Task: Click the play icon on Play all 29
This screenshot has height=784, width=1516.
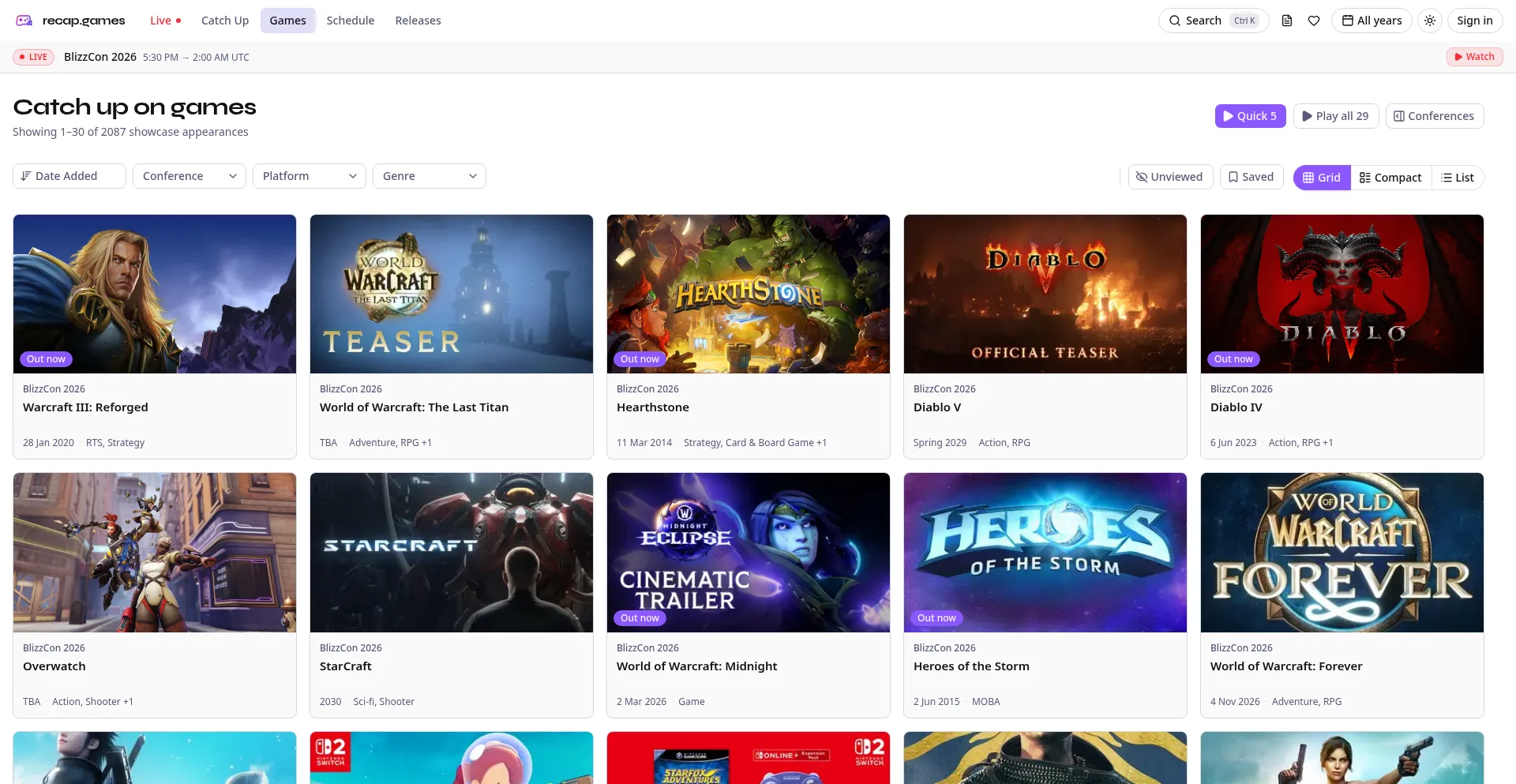Action: click(1307, 116)
